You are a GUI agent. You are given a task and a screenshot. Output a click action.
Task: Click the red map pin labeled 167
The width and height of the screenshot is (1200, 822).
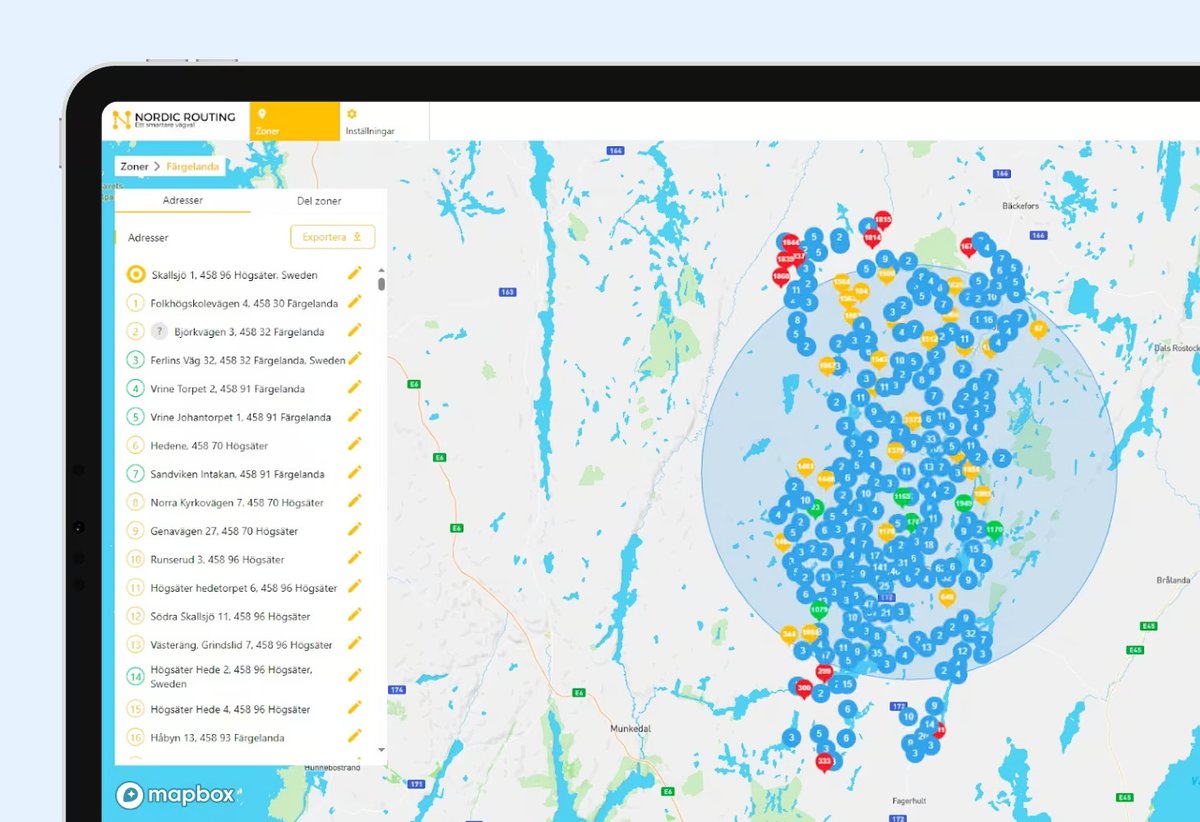(x=967, y=246)
